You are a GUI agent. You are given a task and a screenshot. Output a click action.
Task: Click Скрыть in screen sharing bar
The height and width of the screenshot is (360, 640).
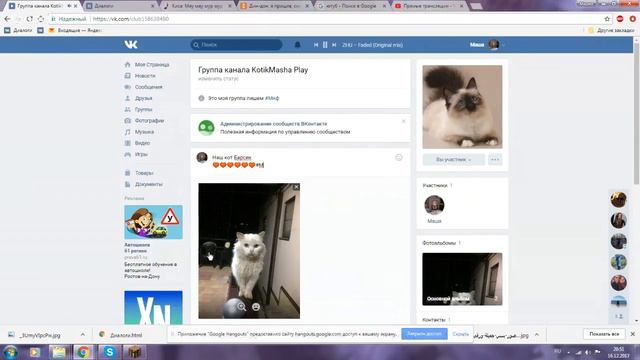(x=460, y=334)
